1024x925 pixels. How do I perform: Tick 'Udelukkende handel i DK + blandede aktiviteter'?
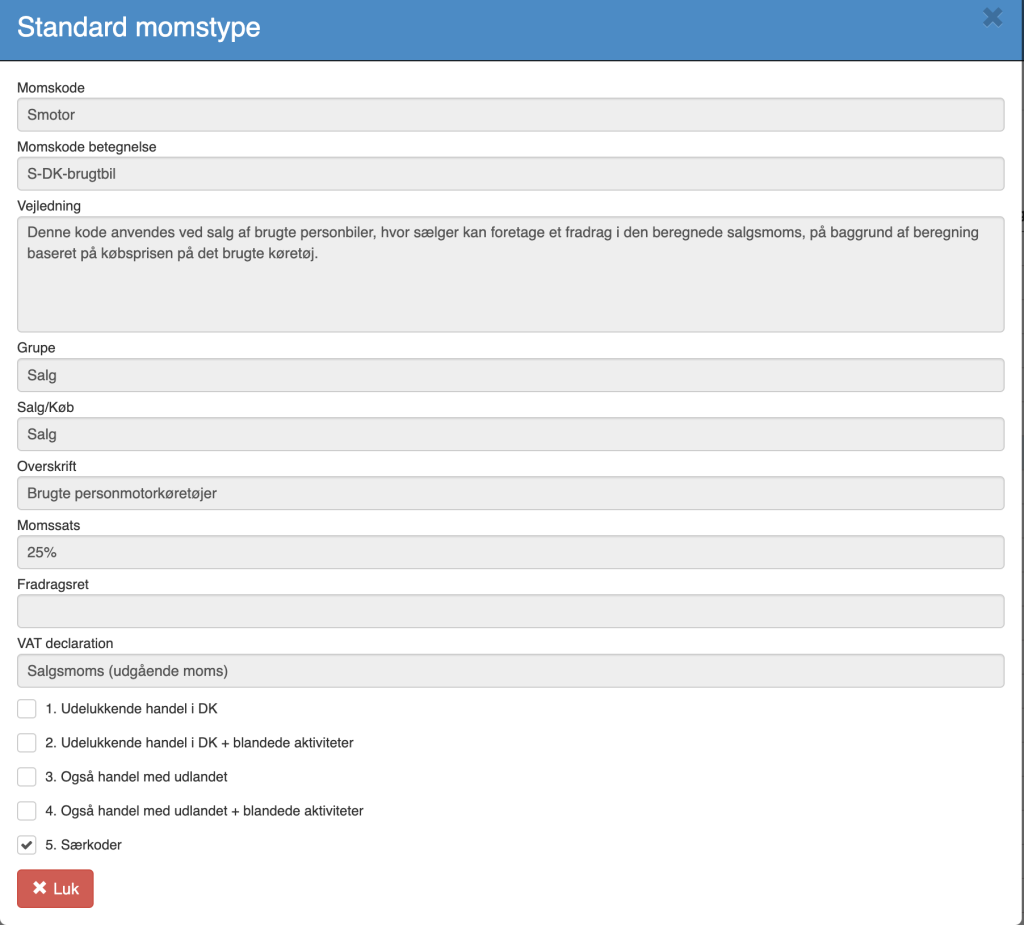[x=27, y=743]
